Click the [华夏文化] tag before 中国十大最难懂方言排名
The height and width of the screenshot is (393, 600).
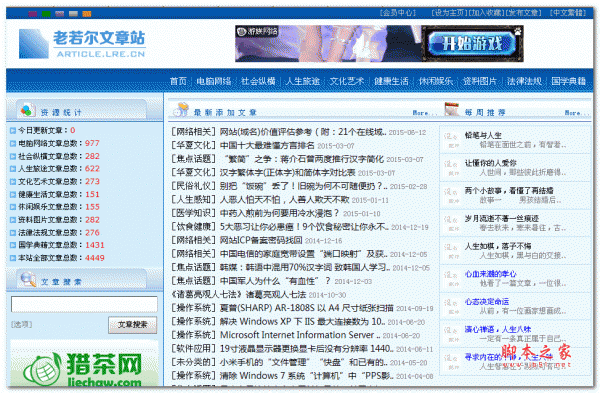194,146
